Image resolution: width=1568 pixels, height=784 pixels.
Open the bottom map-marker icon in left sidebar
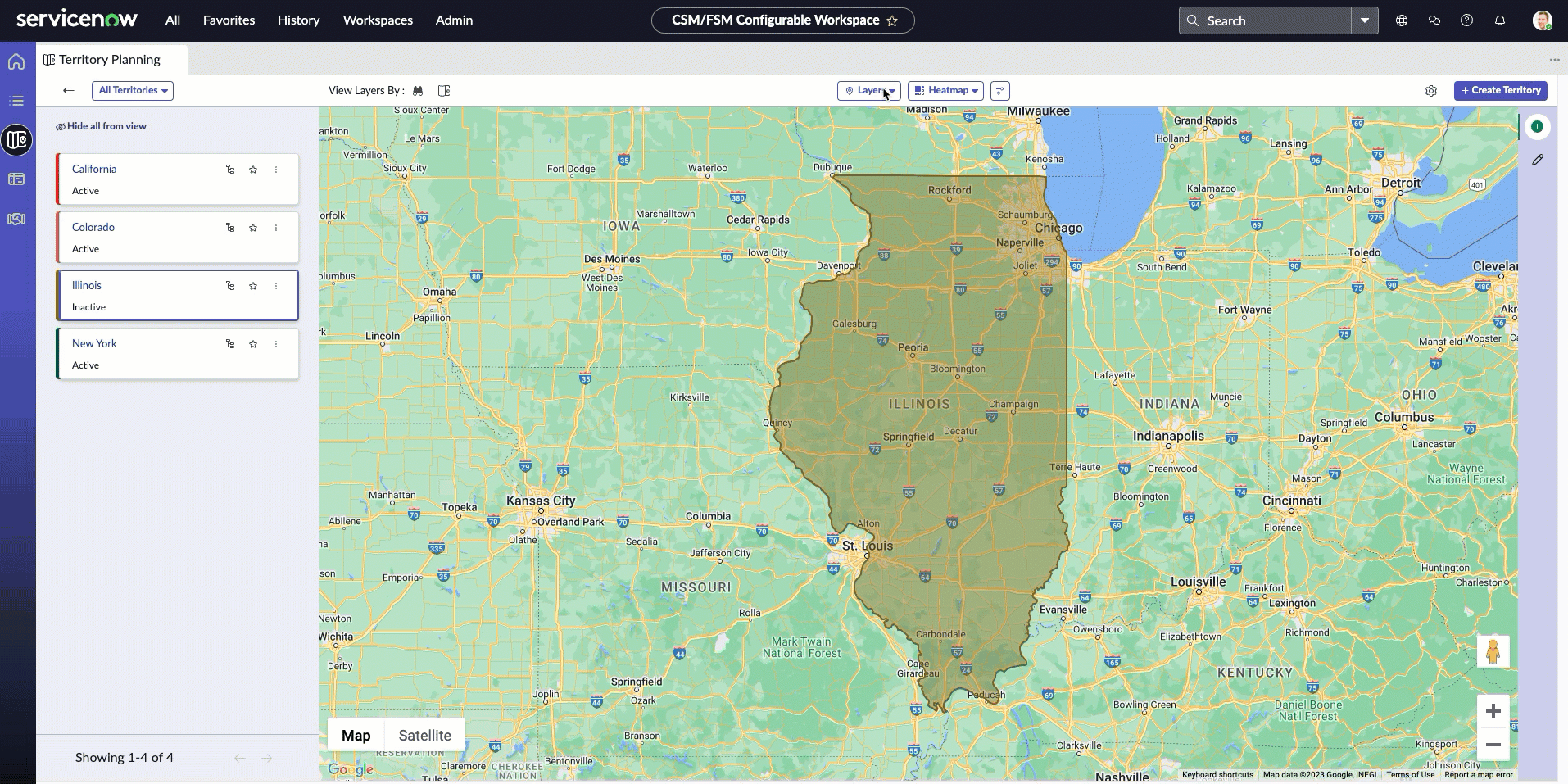16,219
